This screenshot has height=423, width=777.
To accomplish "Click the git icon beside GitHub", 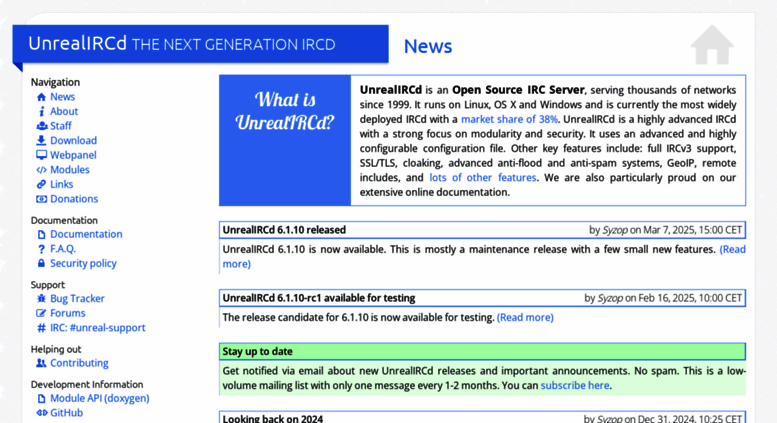I will point(41,413).
